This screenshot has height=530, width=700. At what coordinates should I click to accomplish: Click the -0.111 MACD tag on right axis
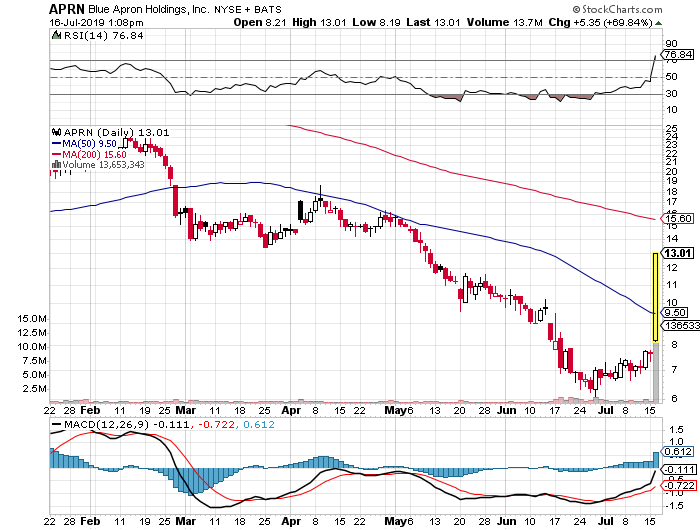[679, 469]
